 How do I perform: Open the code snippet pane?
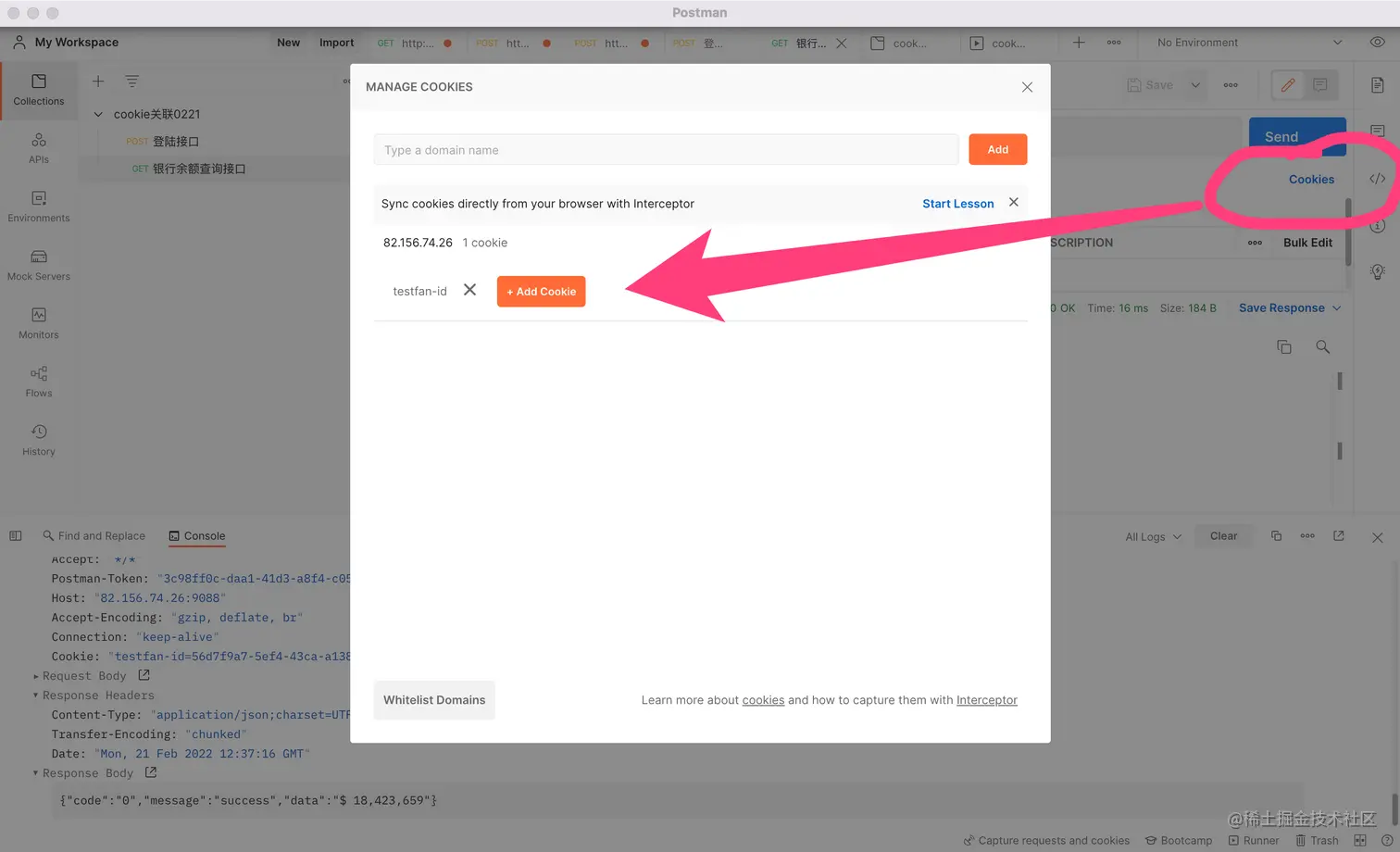pyautogui.click(x=1378, y=179)
